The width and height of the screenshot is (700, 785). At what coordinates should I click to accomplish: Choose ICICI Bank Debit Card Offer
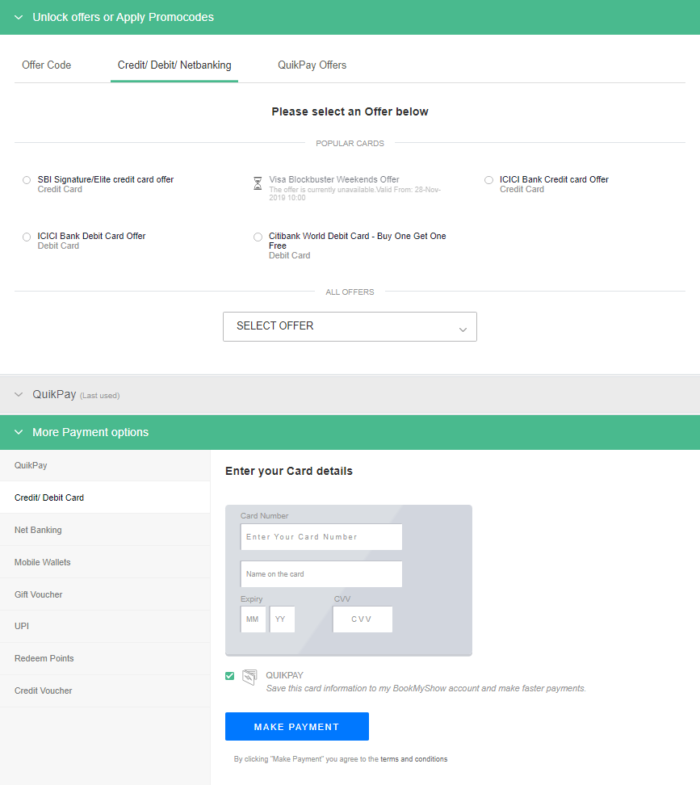pos(27,237)
